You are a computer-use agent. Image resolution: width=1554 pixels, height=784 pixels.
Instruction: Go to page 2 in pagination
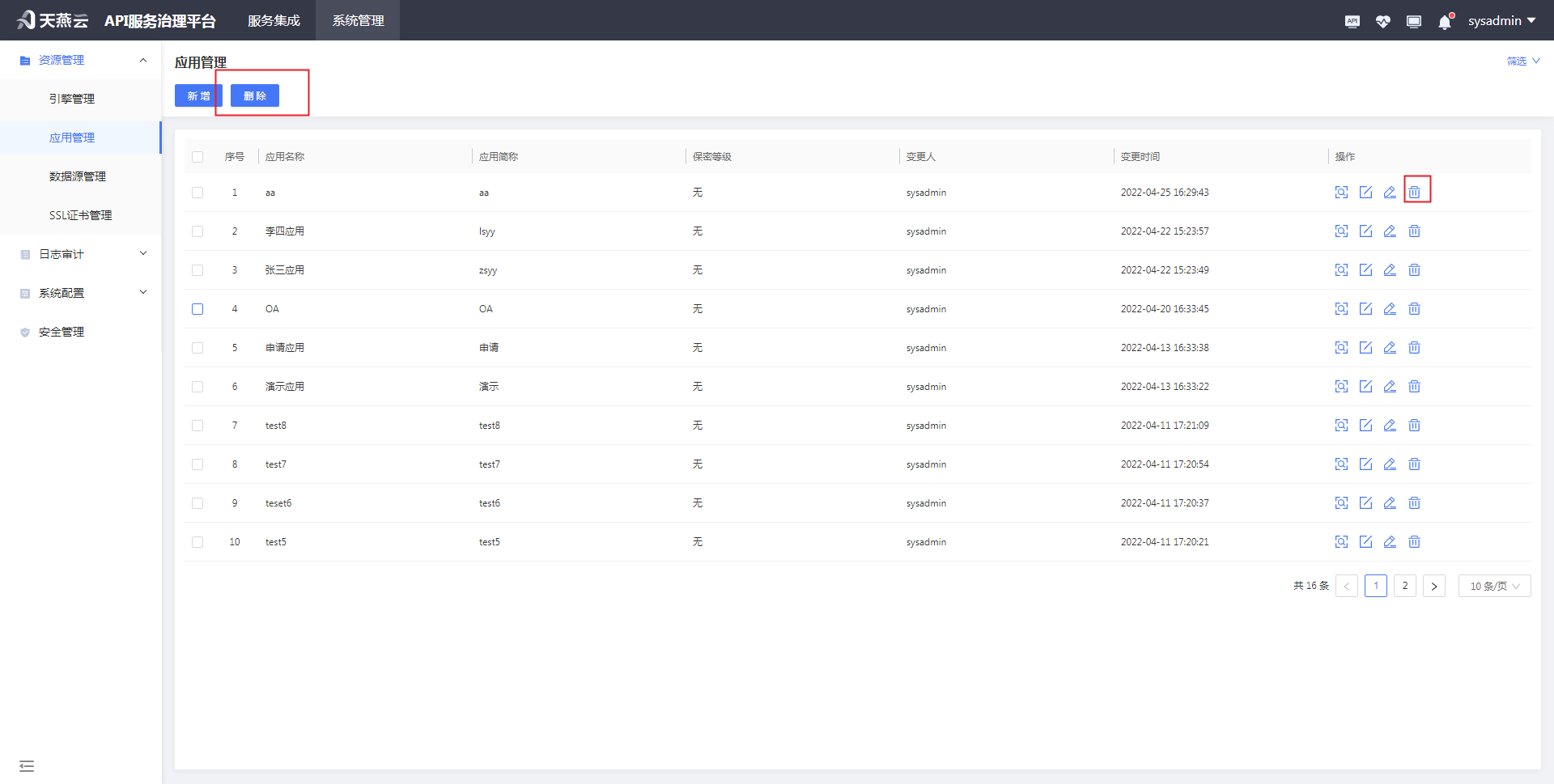point(1405,586)
